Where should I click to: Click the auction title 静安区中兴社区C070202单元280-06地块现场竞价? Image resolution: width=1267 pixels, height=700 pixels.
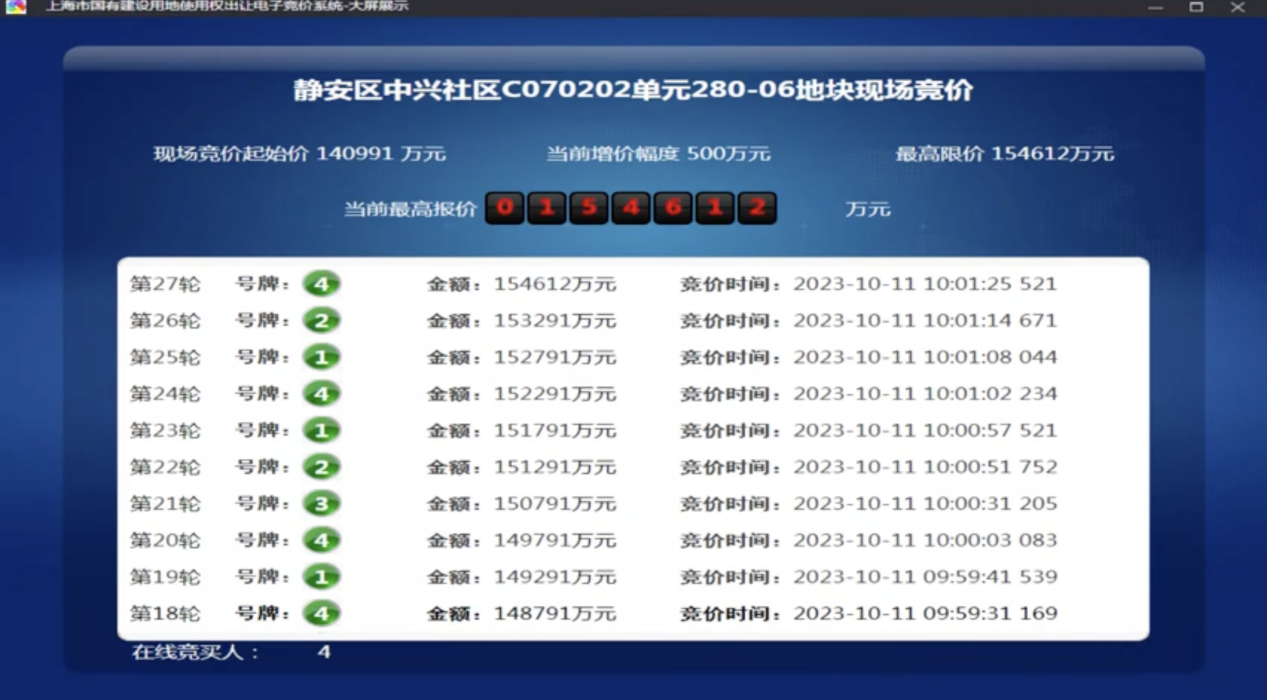point(633,91)
